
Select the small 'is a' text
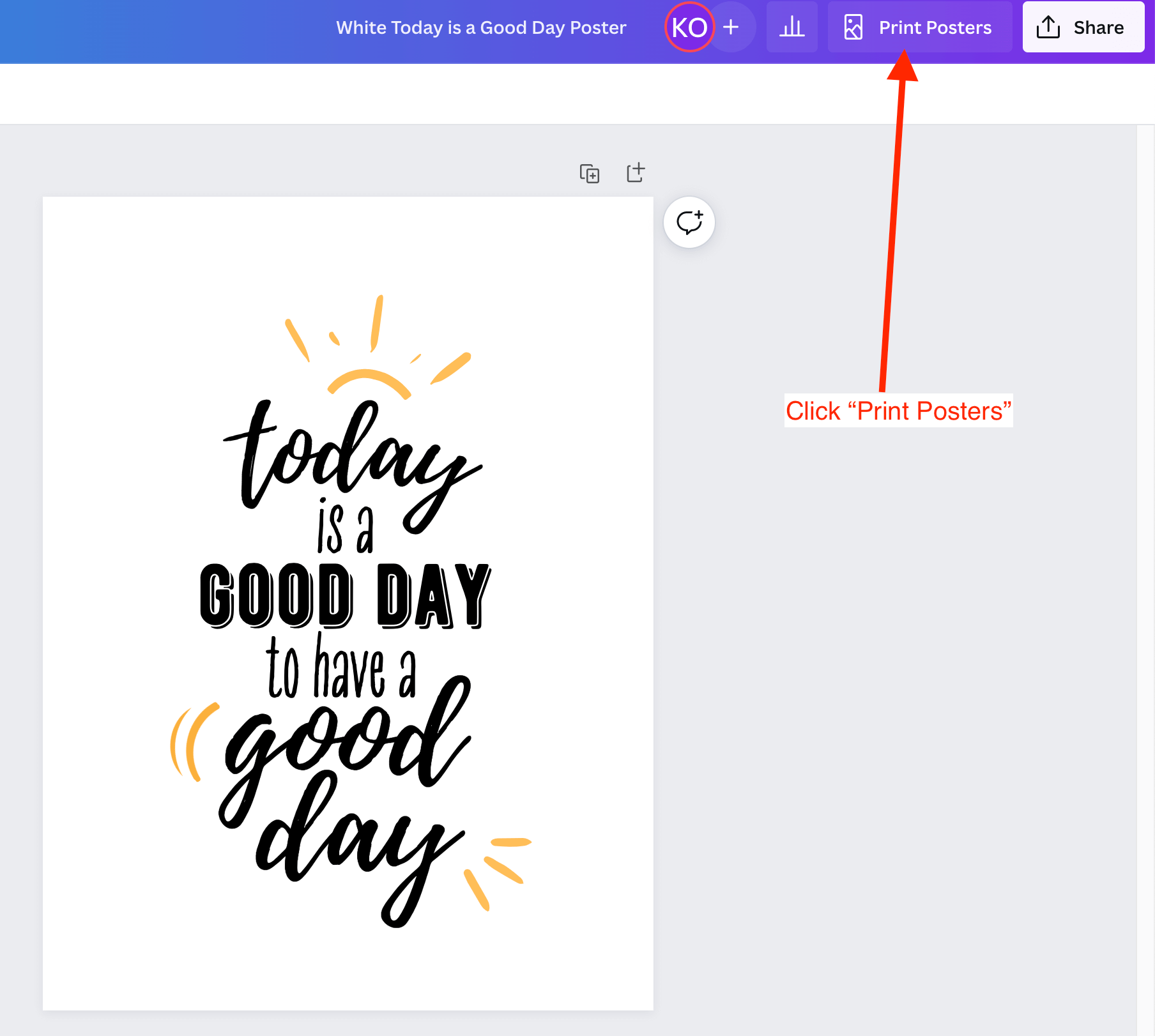point(345,528)
